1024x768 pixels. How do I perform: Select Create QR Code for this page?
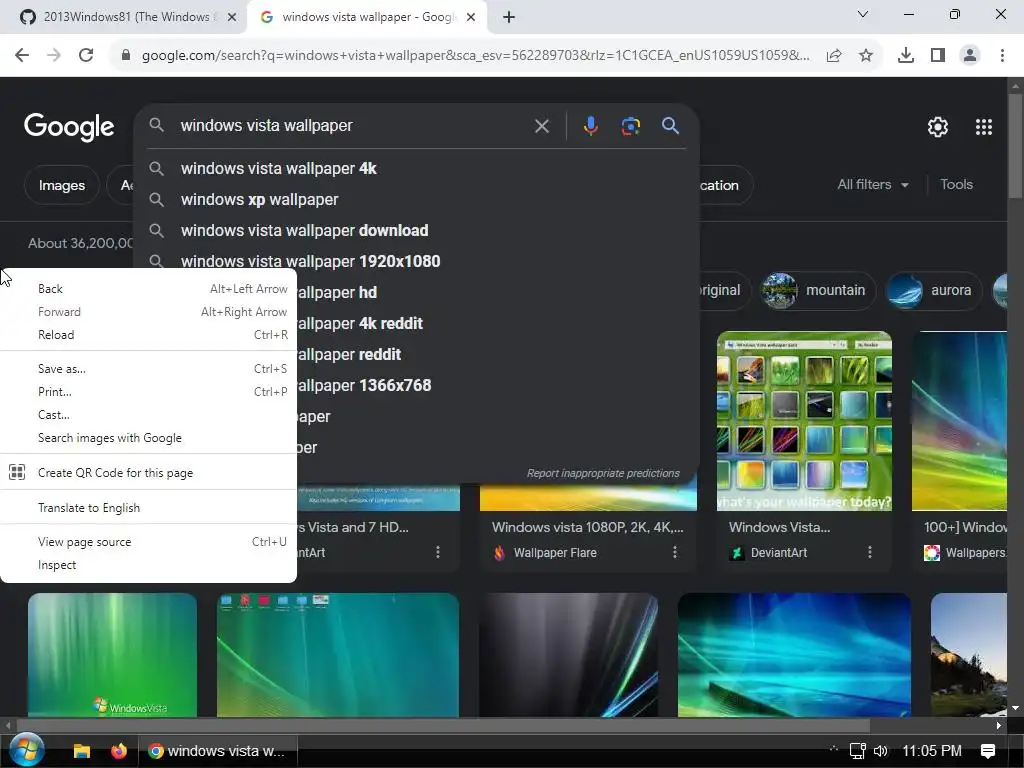pyautogui.click(x=148, y=472)
